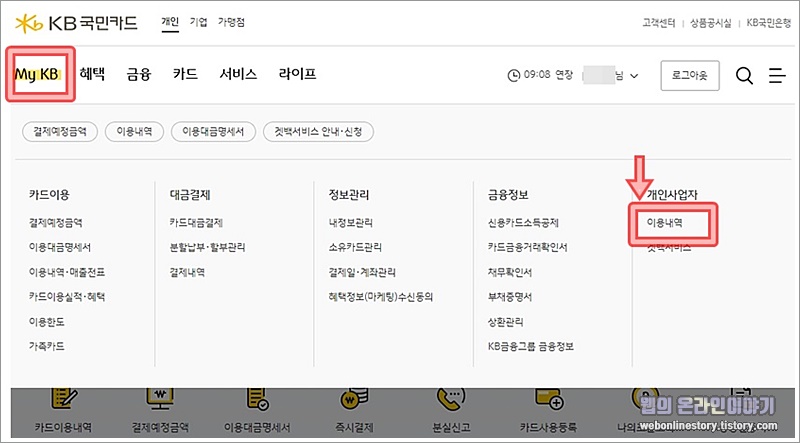This screenshot has height=443, width=800.
Task: Open 이용내역 under 개인사업자
Action: 665,223
